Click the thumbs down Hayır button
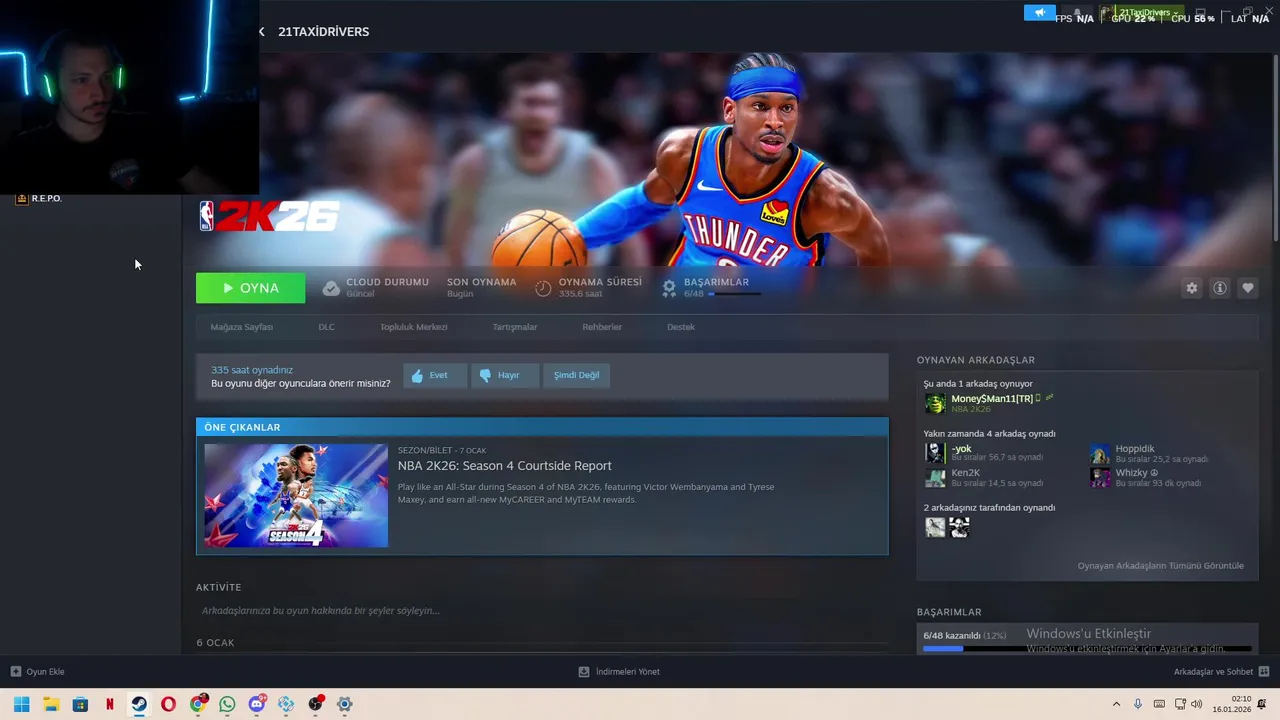1280x720 pixels. tap(505, 375)
